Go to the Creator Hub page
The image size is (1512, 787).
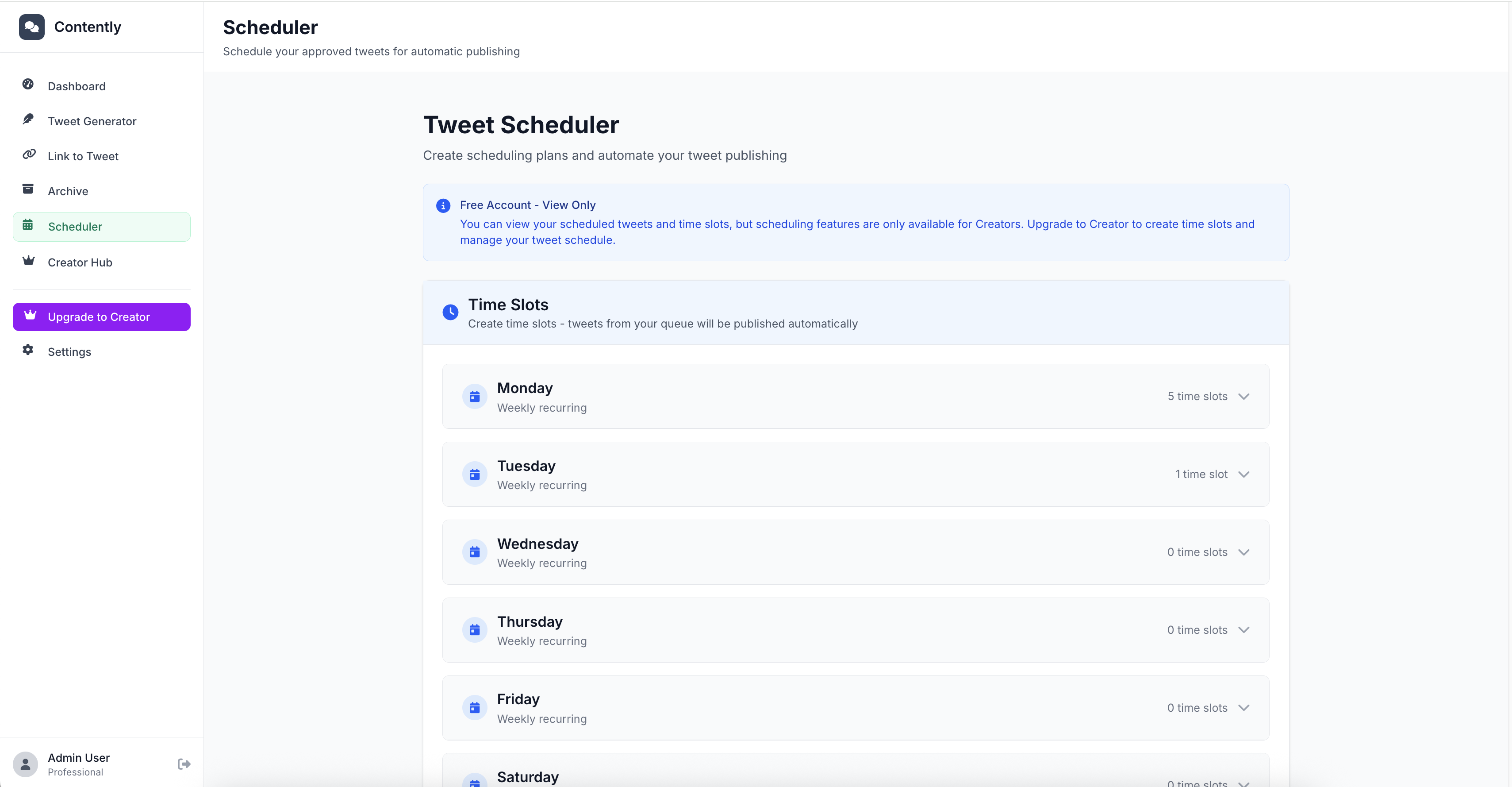point(80,262)
